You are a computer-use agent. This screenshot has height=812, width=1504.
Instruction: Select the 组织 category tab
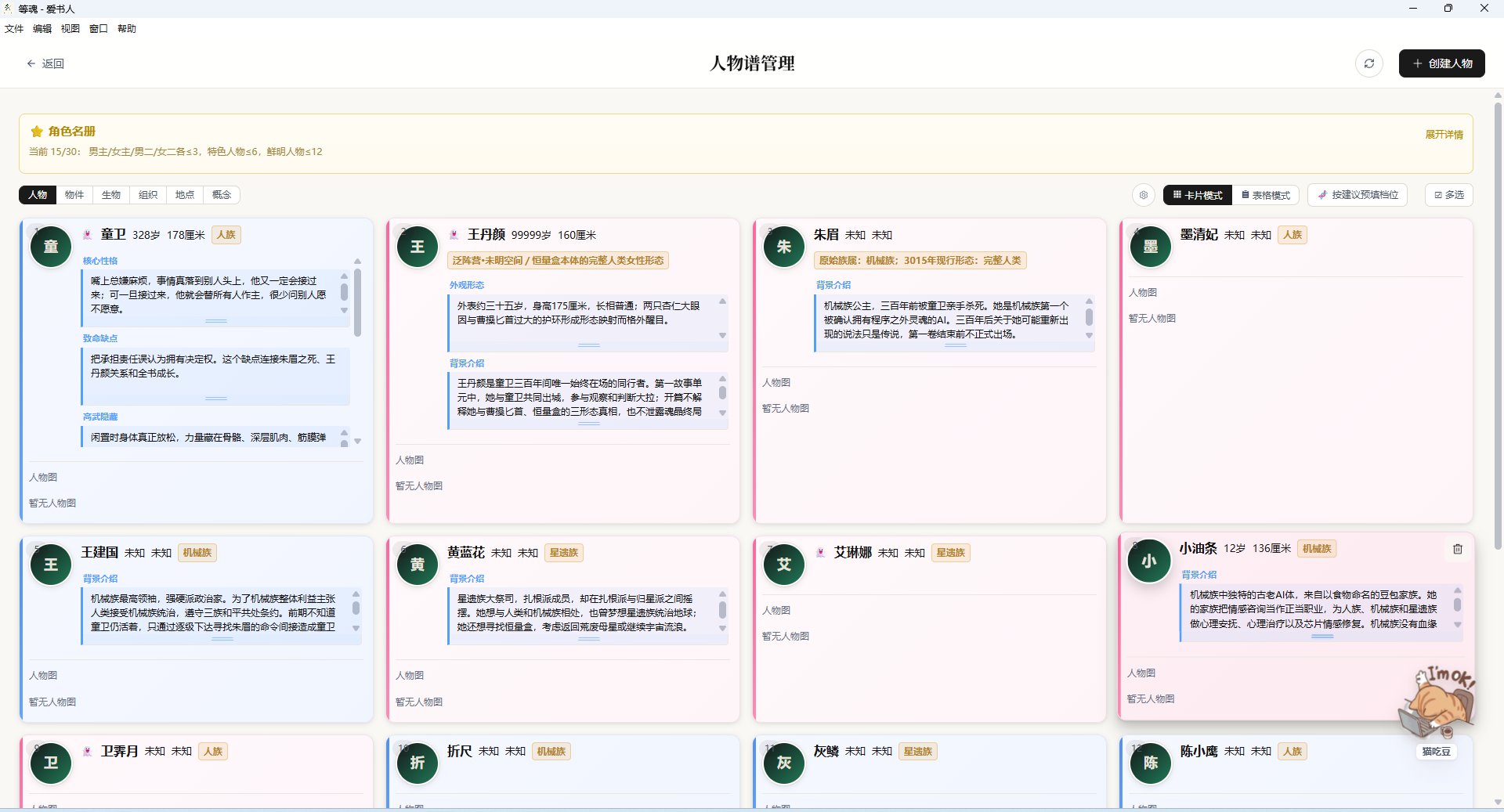tap(148, 195)
